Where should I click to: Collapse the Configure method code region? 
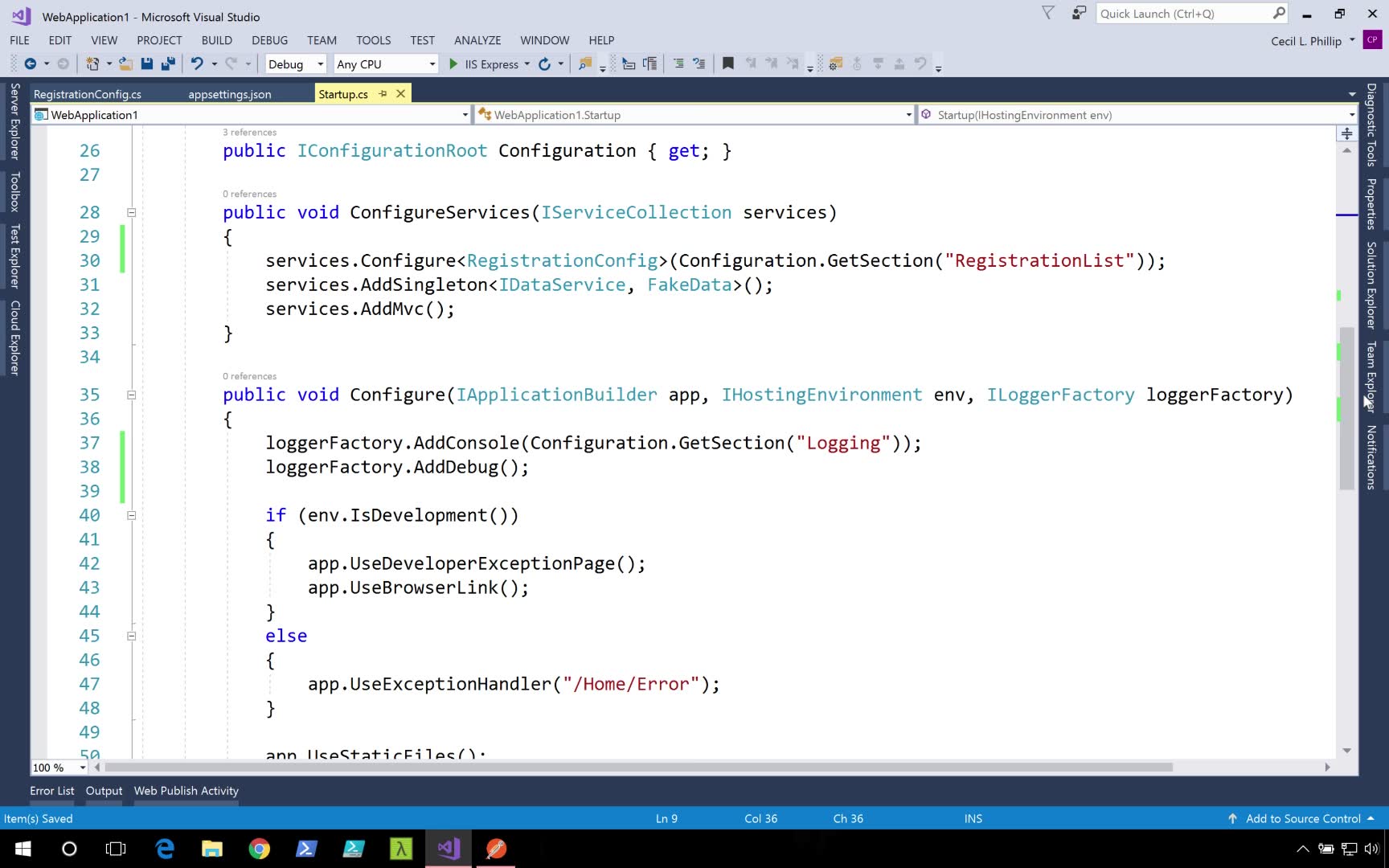(131, 395)
